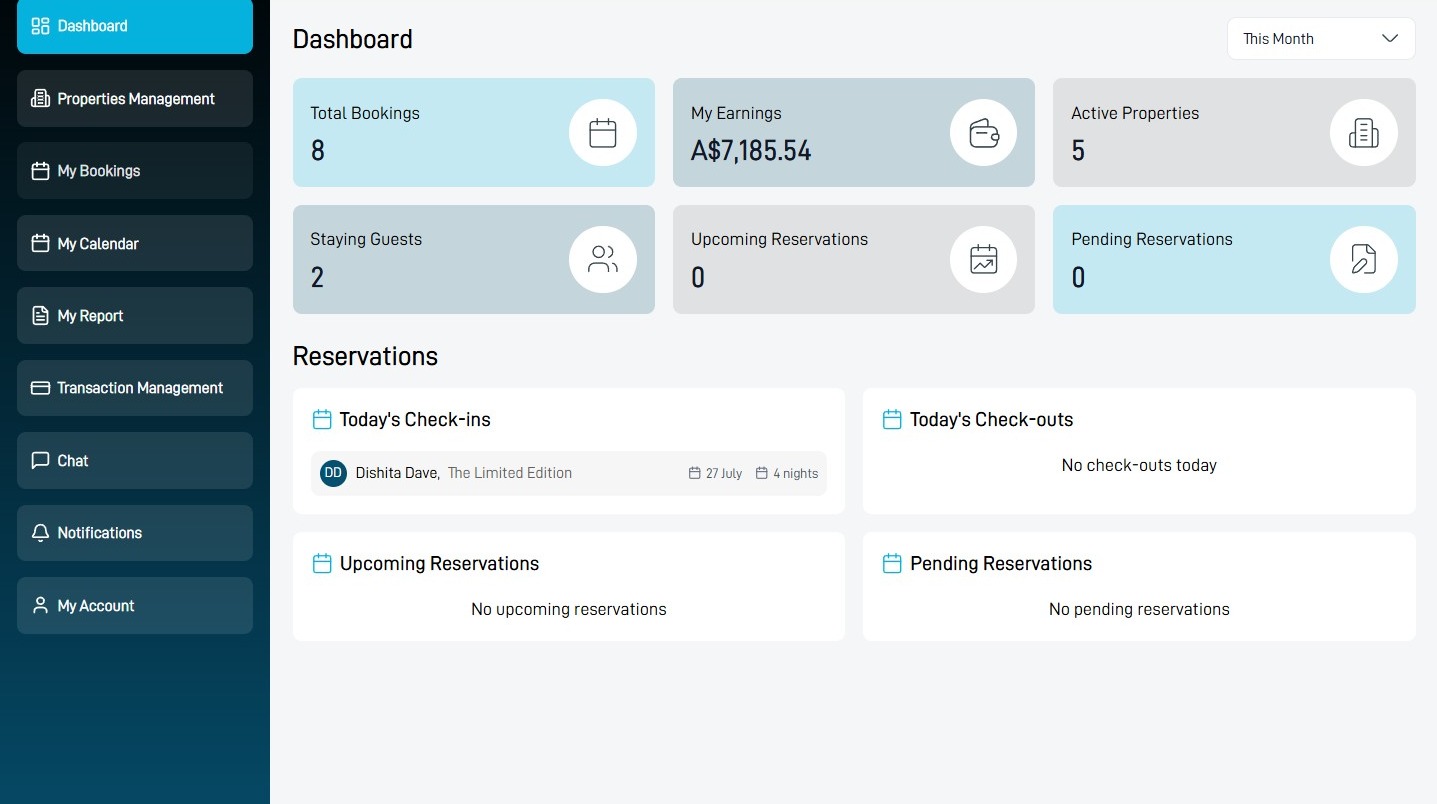
Task: Click calendar icon beside Upcoming Reservations panel heading
Action: click(322, 564)
